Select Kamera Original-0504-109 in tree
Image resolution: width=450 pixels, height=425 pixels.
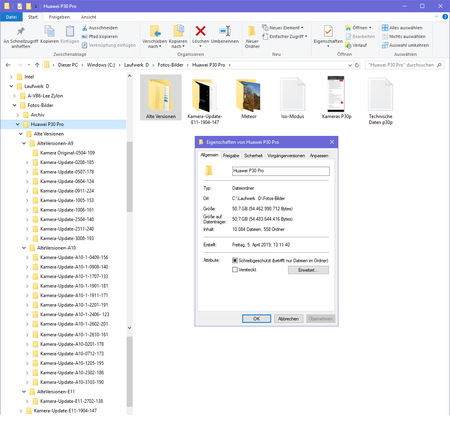click(67, 153)
